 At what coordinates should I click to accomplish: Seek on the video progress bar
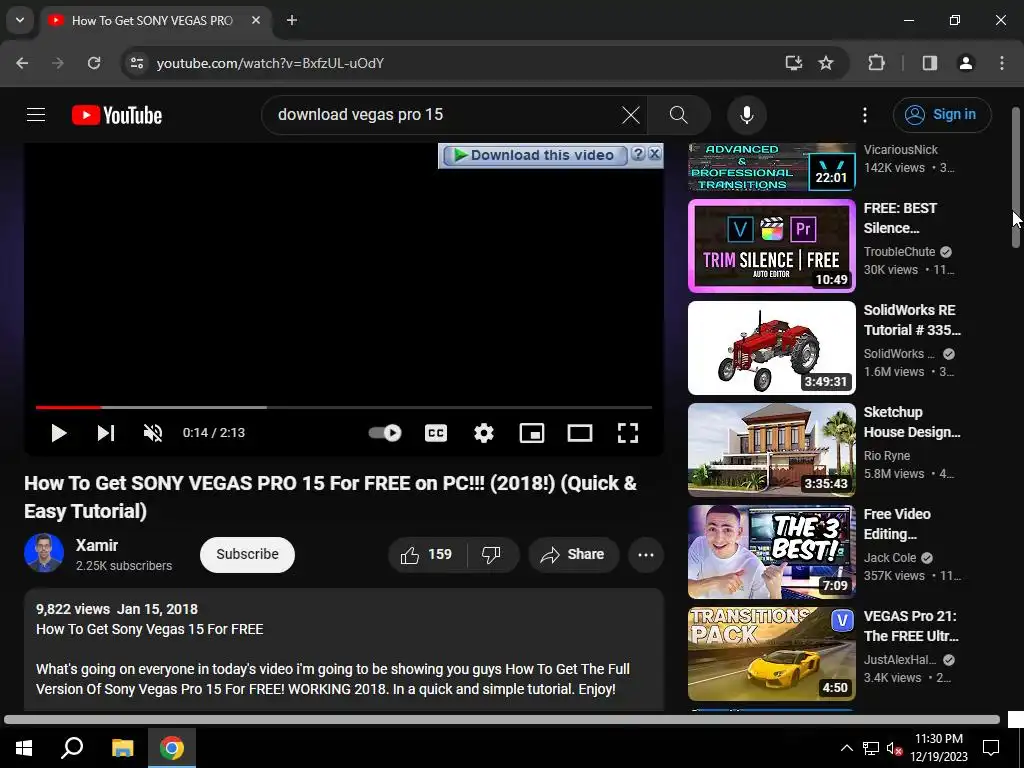coord(344,407)
